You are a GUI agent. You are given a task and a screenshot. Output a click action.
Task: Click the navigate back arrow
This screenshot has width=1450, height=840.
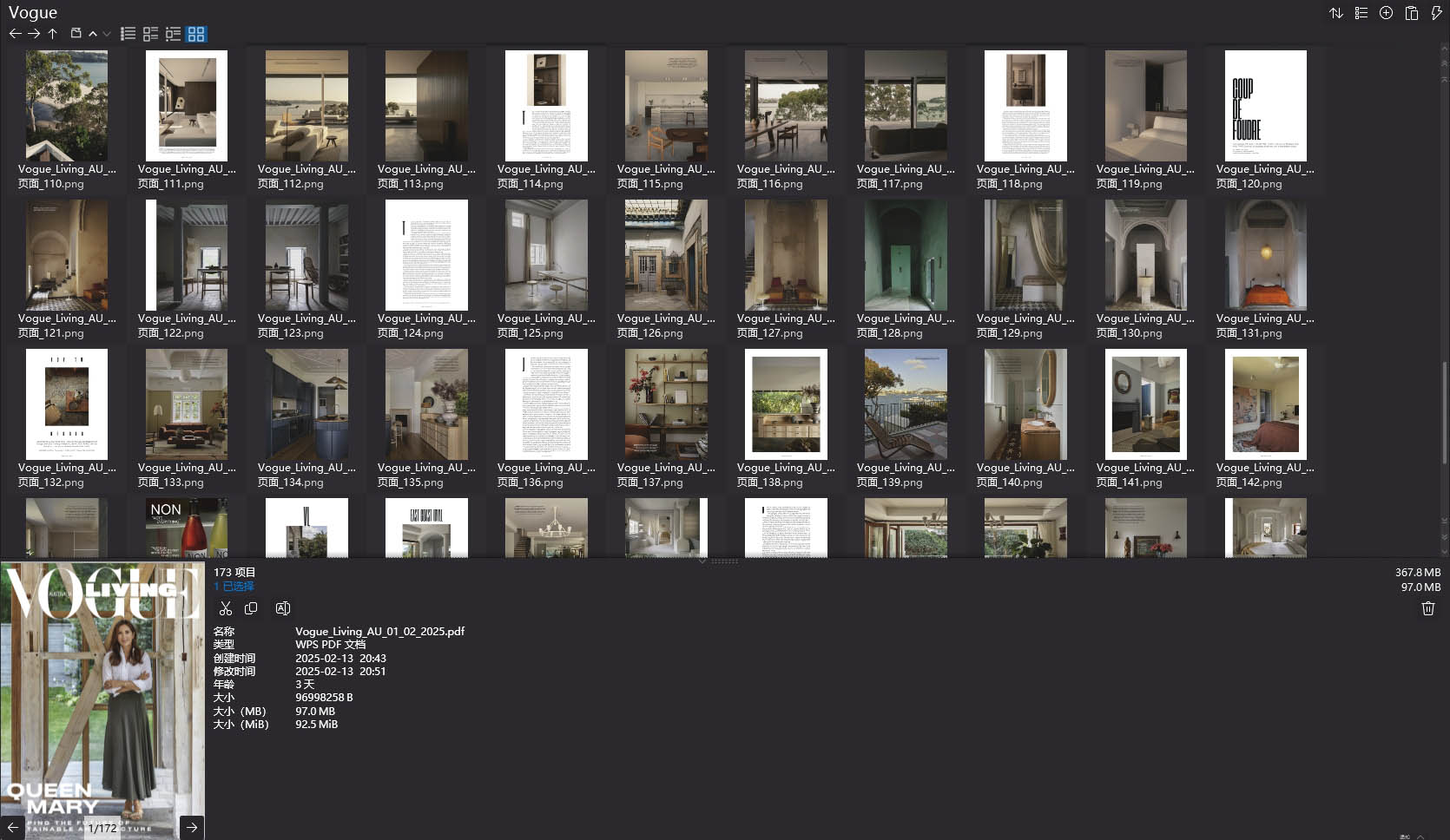(x=15, y=34)
